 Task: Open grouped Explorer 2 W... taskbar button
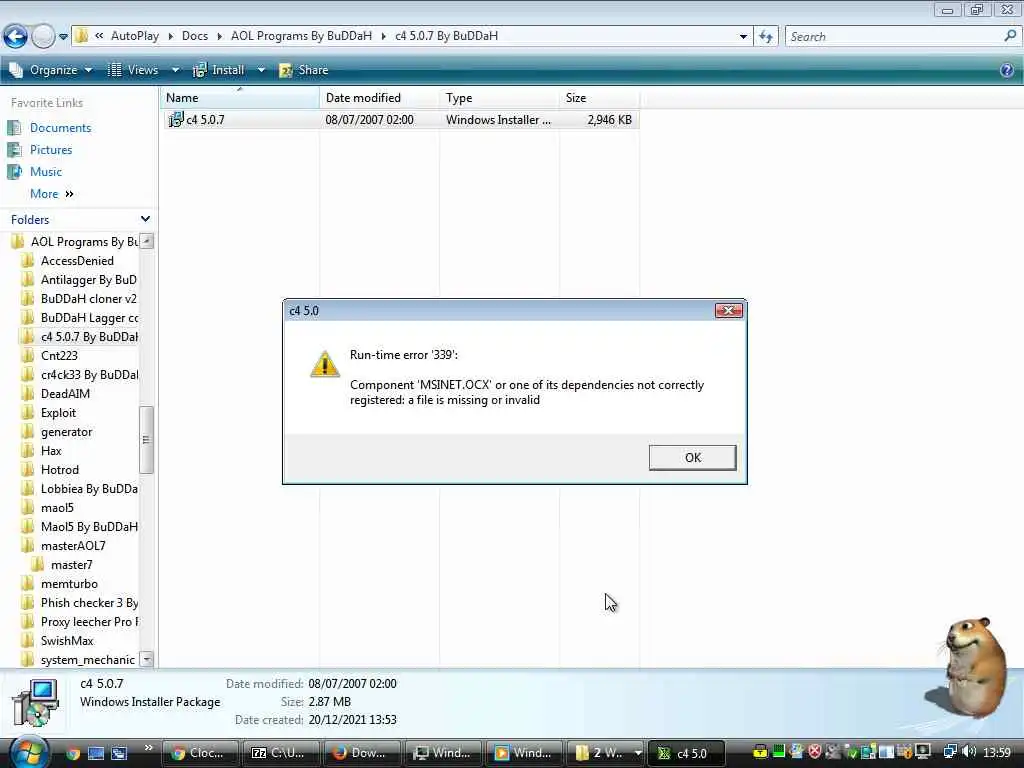(x=605, y=753)
